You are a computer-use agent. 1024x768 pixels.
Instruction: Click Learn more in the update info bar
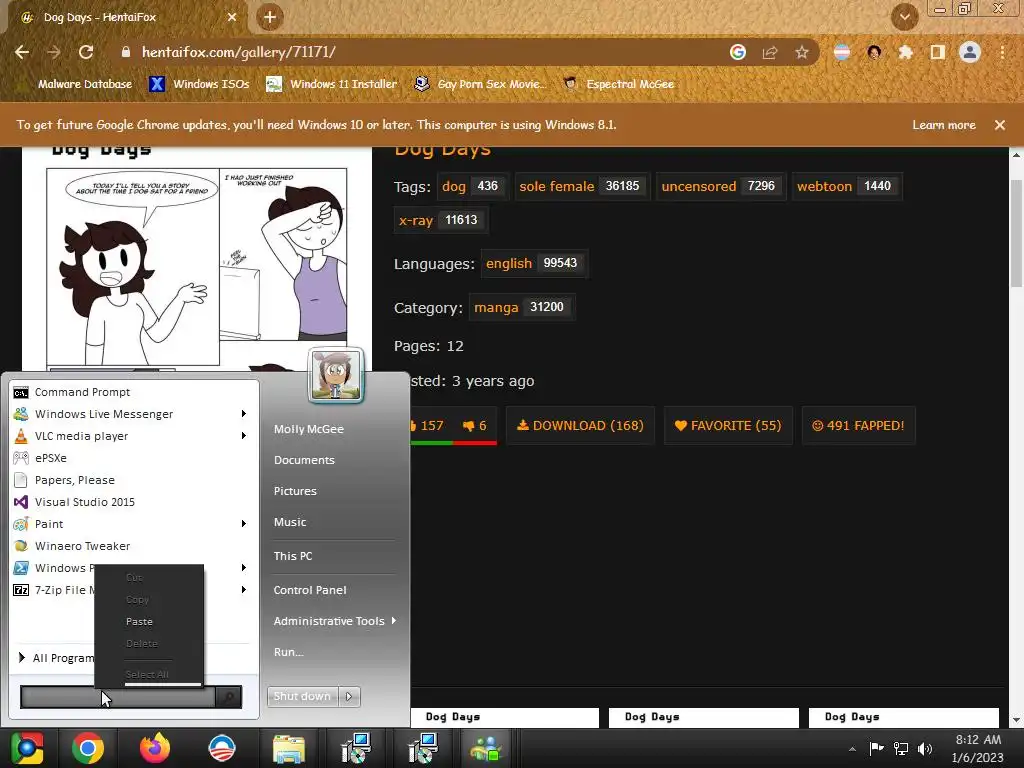click(x=944, y=125)
